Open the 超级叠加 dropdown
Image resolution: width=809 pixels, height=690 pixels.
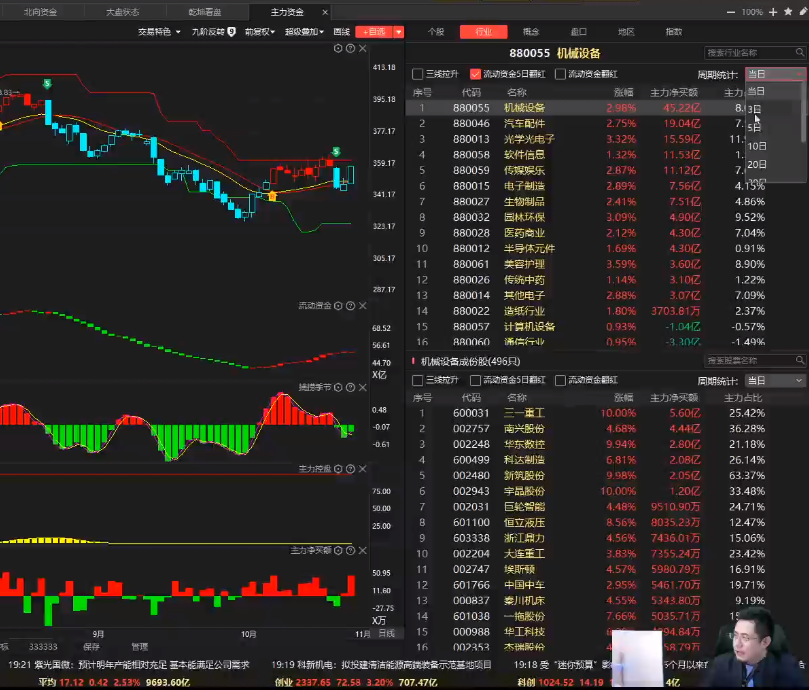click(304, 31)
